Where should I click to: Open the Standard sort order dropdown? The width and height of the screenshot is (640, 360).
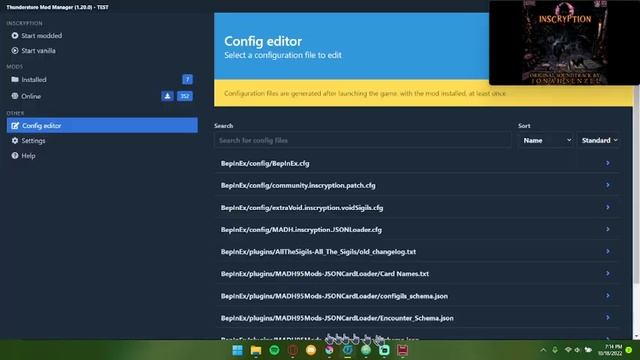tap(599, 140)
